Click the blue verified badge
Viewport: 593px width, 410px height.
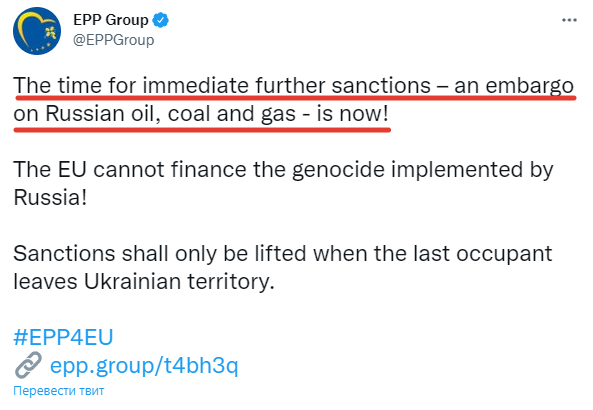click(x=160, y=20)
